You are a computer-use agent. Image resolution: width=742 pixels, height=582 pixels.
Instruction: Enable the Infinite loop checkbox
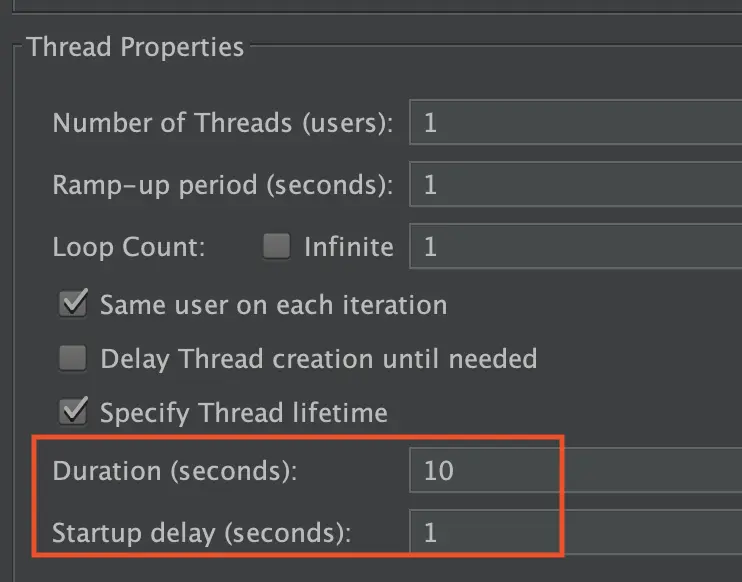276,246
